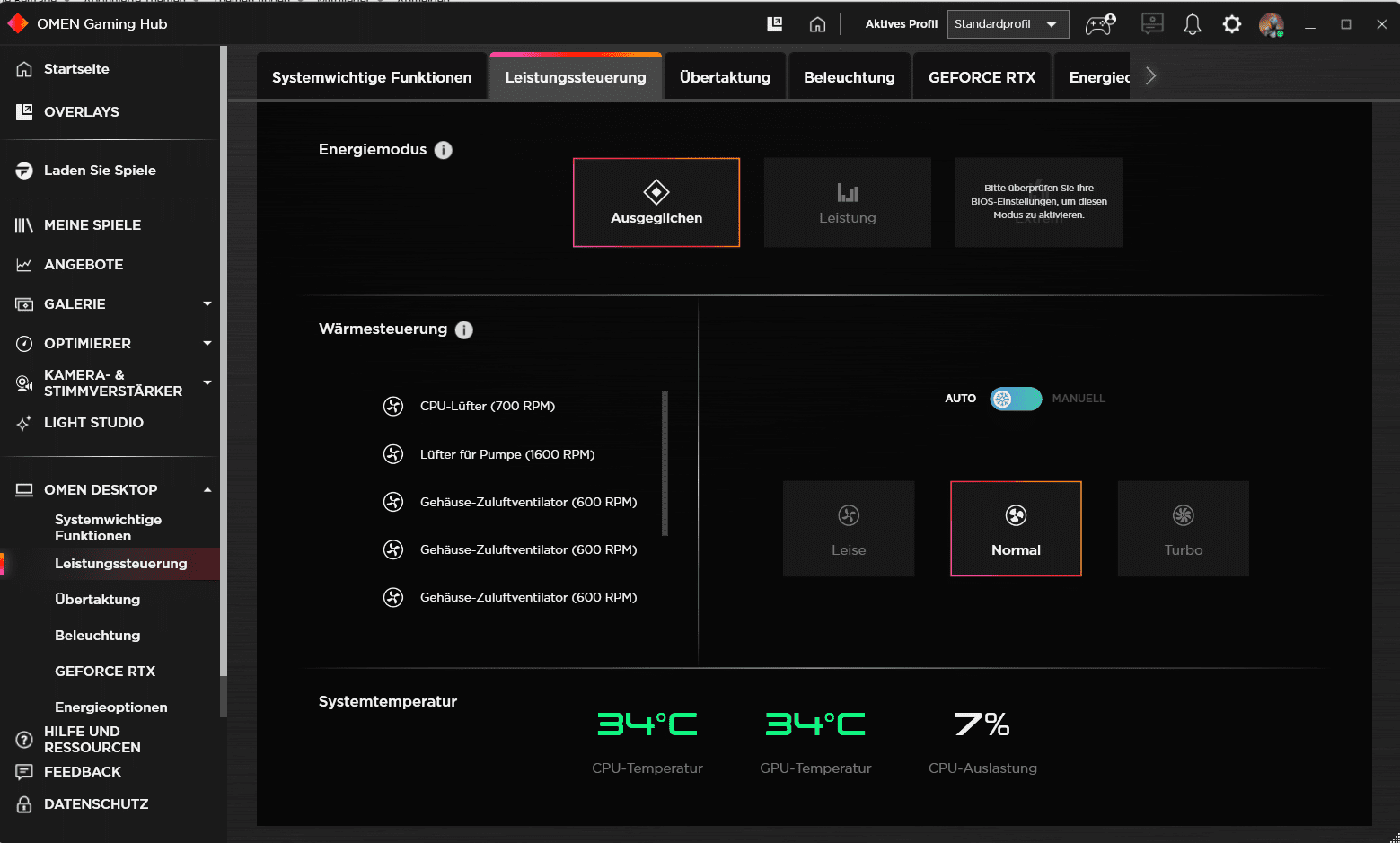
Task: Open Beleuchtung in the sidebar
Action: pyautogui.click(x=98, y=636)
